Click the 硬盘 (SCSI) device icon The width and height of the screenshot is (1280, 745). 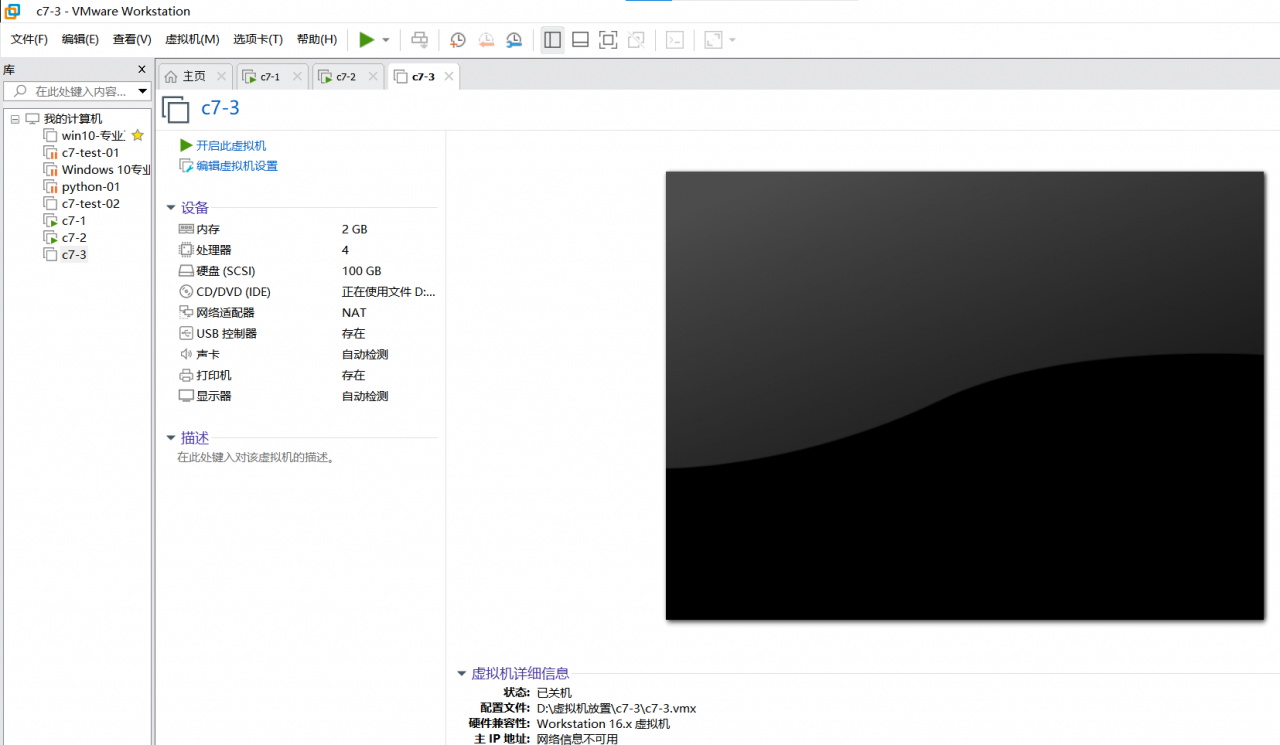pyautogui.click(x=186, y=271)
